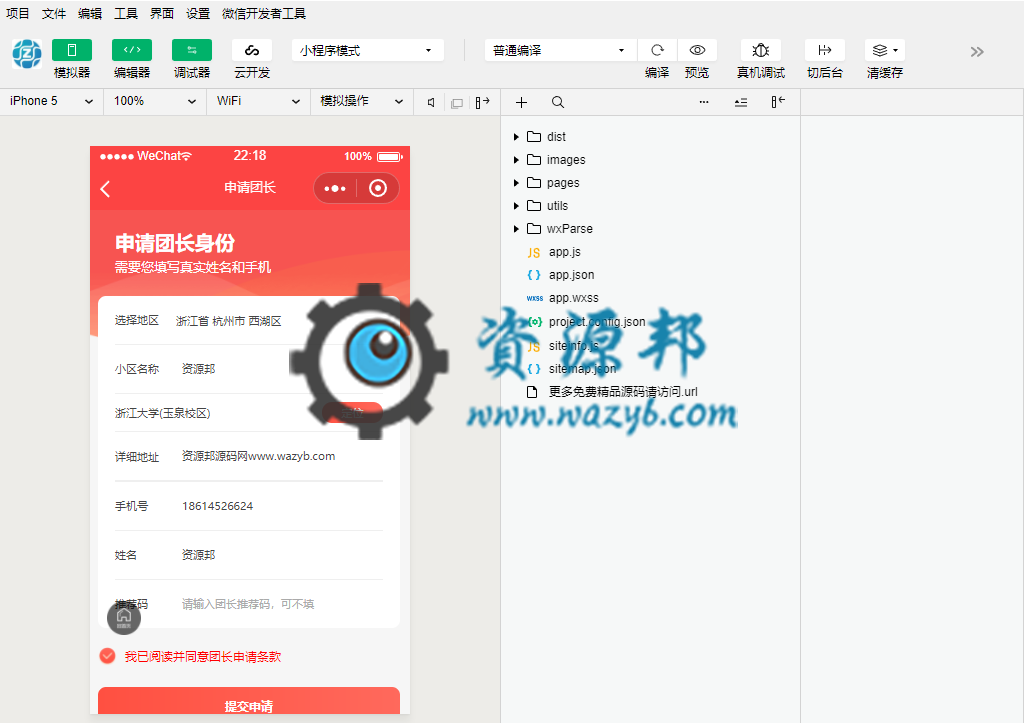
Task: Click the preview eye icon
Action: 697,50
